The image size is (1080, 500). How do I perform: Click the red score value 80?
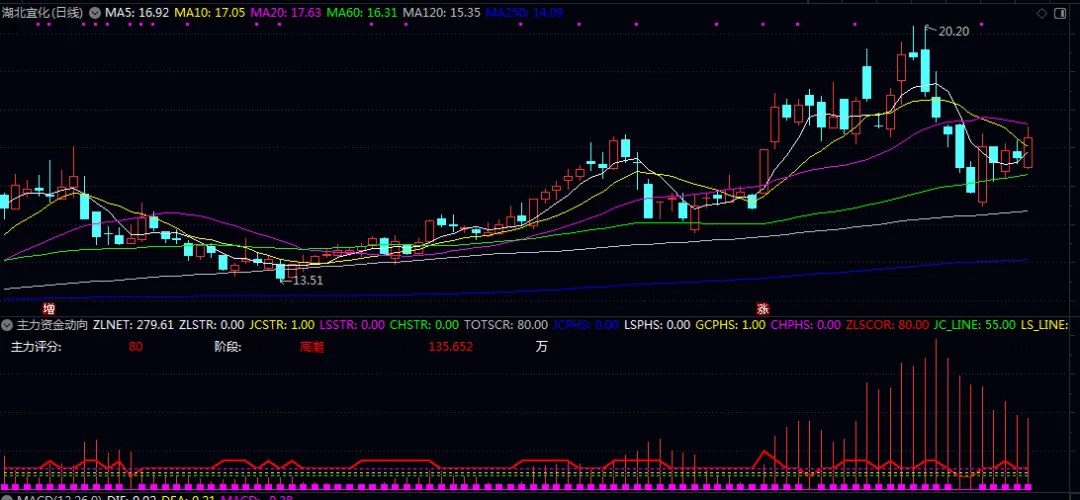tap(136, 346)
